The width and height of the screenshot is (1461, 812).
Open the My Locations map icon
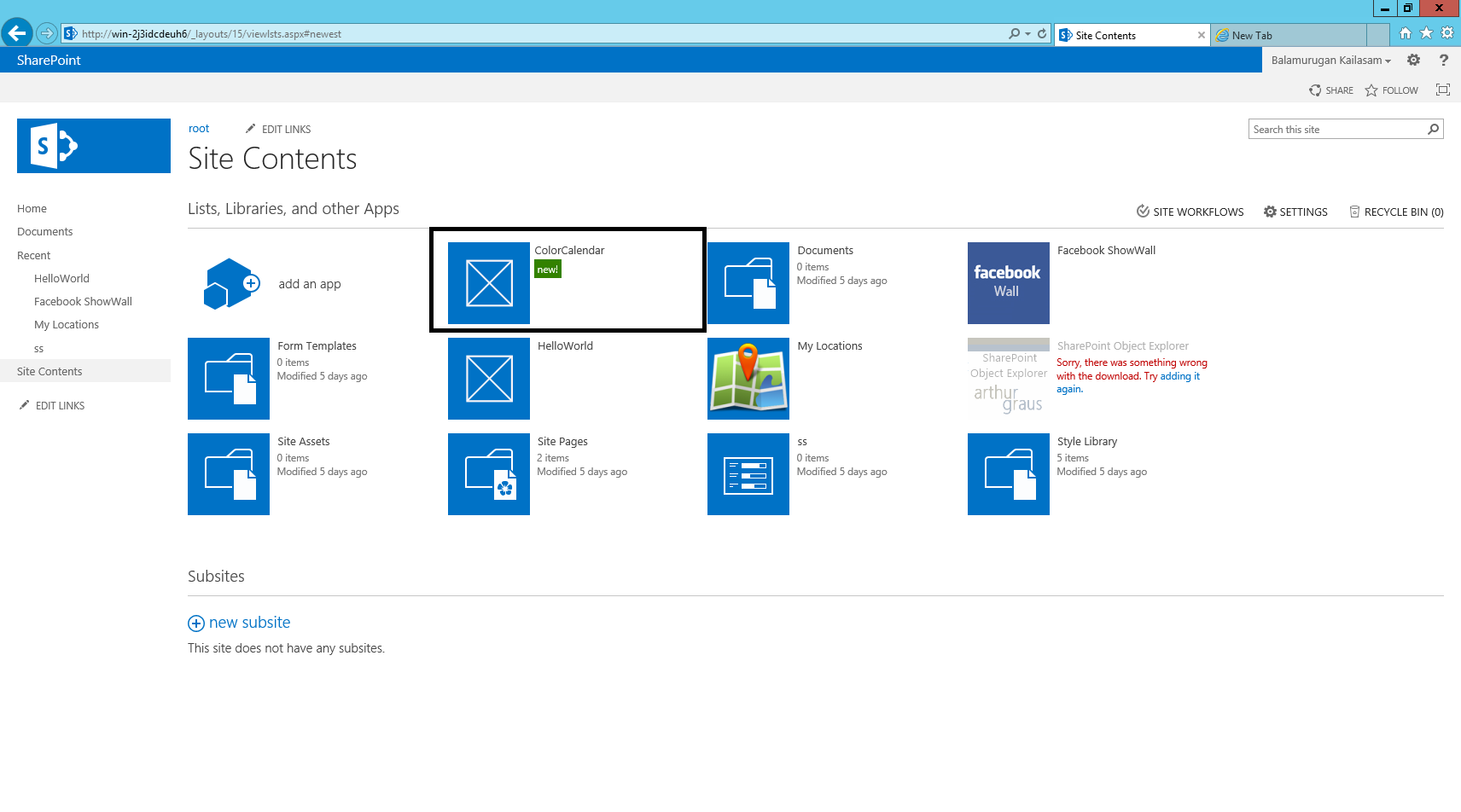pyautogui.click(x=748, y=379)
